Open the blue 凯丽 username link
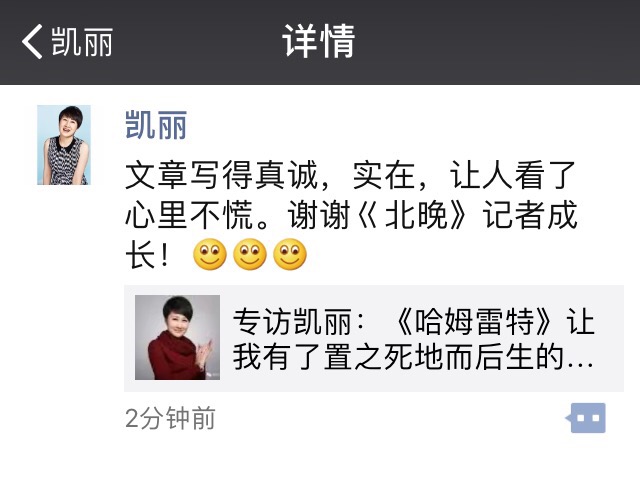The width and height of the screenshot is (640, 490). pyautogui.click(x=156, y=125)
